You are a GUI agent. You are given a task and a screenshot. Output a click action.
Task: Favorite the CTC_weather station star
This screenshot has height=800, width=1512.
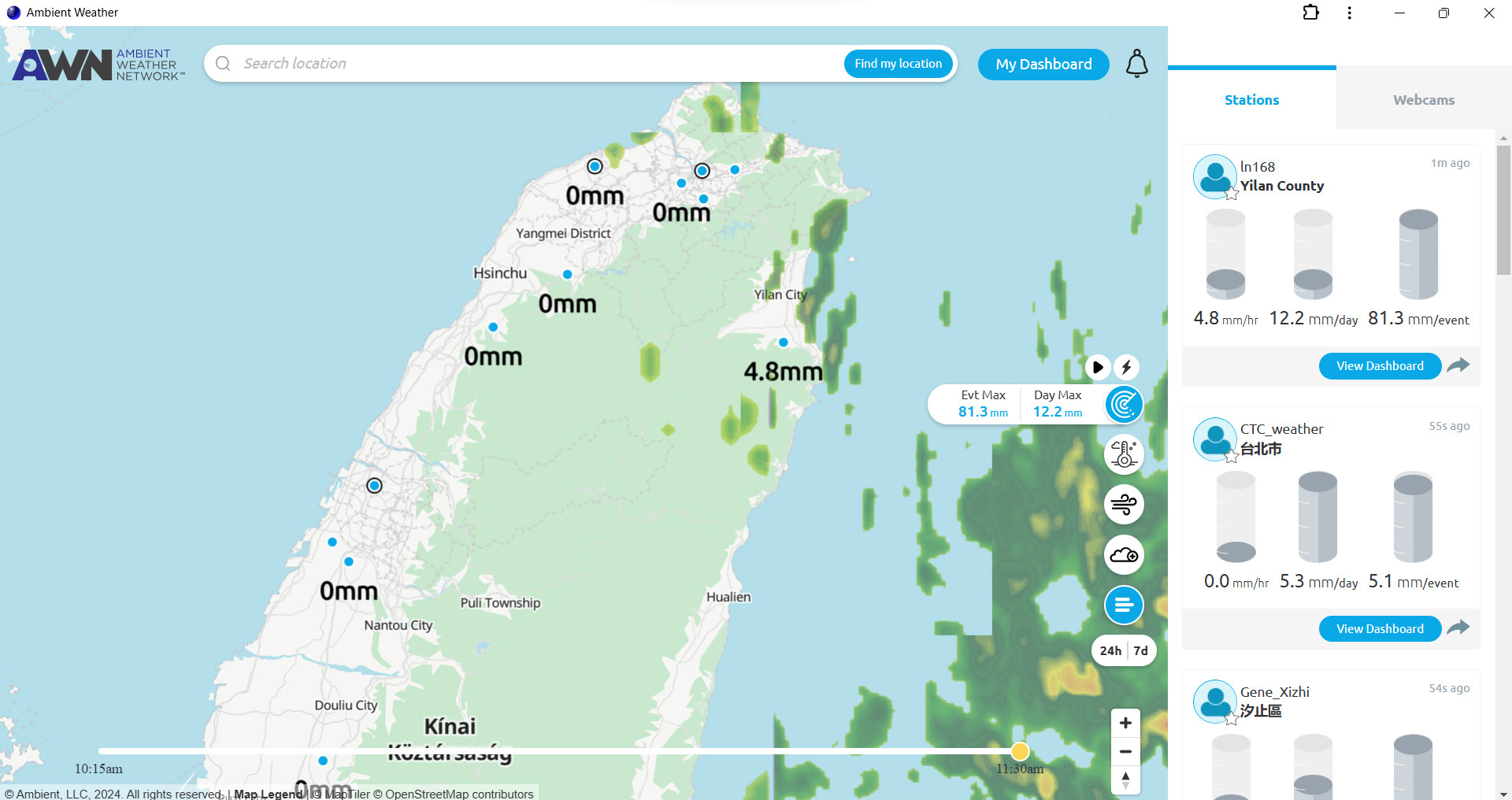1232,456
